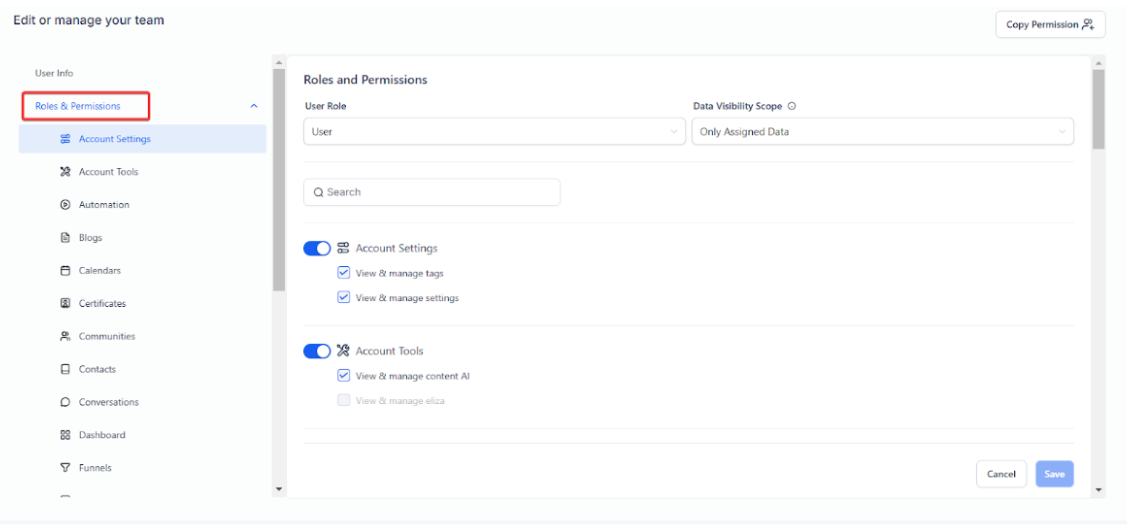Select Account Settings sidebar item
This screenshot has height=529, width=1127.
(142, 139)
